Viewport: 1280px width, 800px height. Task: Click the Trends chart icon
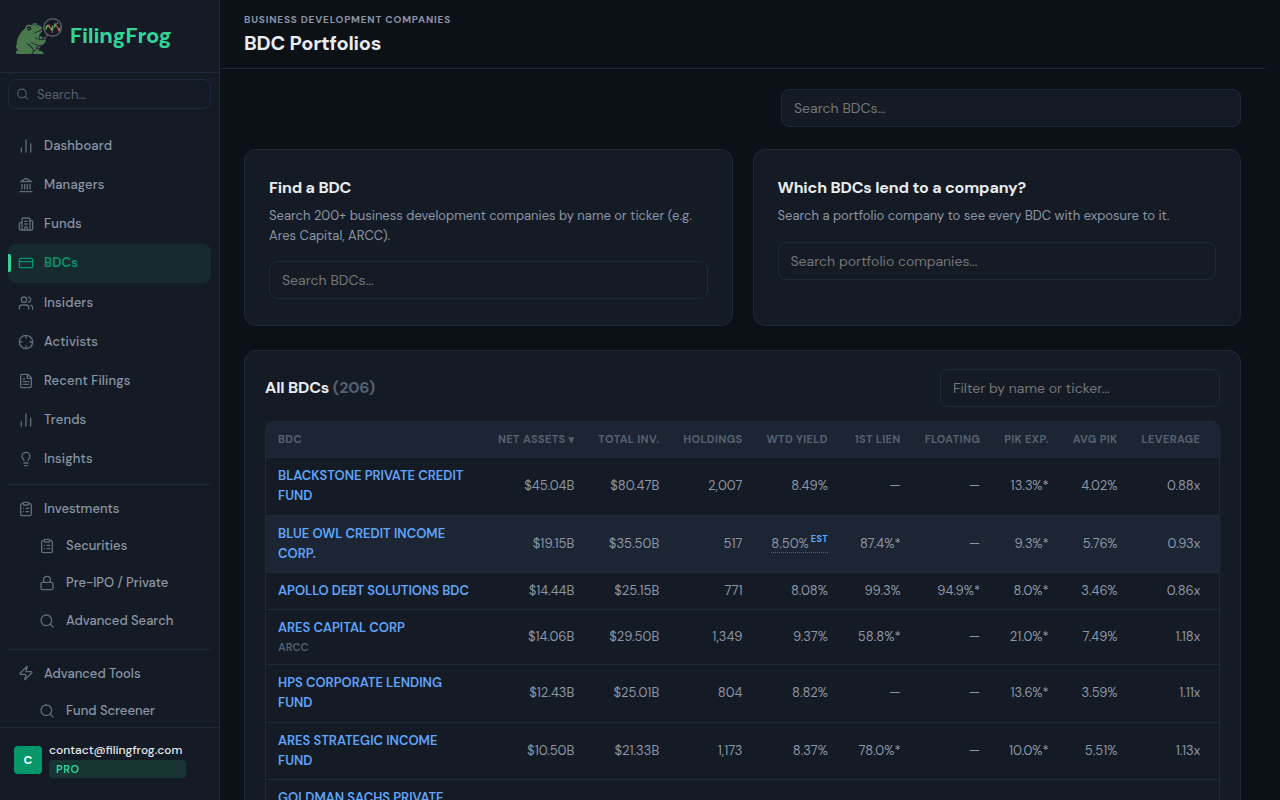[x=26, y=420]
